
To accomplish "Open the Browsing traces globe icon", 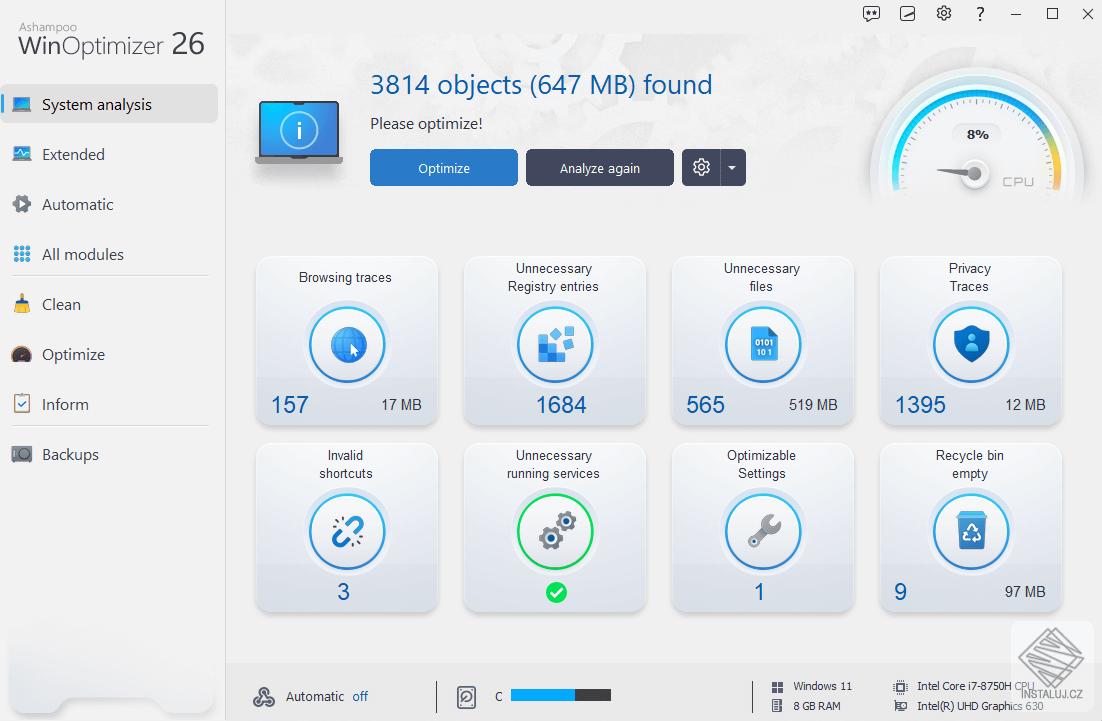I will pyautogui.click(x=347, y=345).
